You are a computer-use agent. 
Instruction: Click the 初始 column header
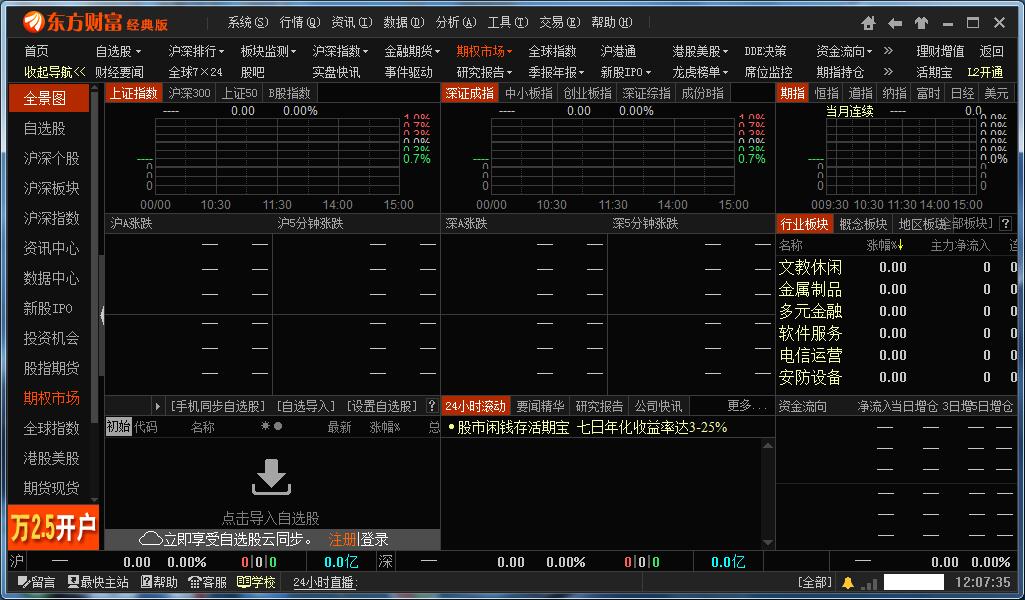(118, 427)
